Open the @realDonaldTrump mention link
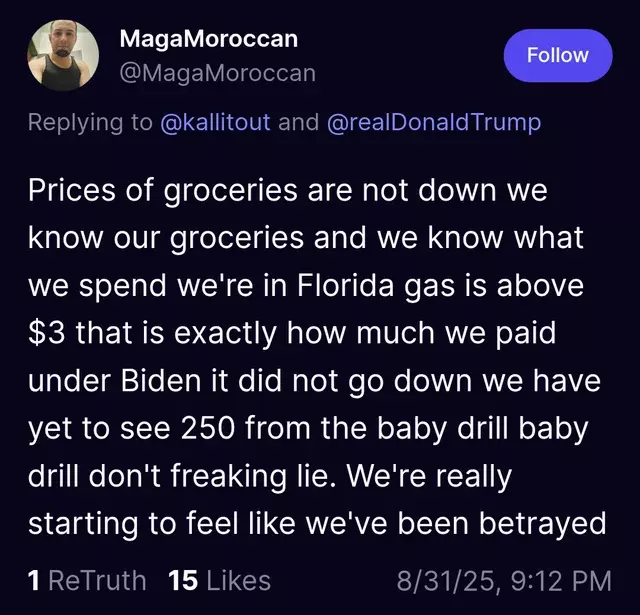Viewport: 640px width, 615px height. [x=434, y=122]
